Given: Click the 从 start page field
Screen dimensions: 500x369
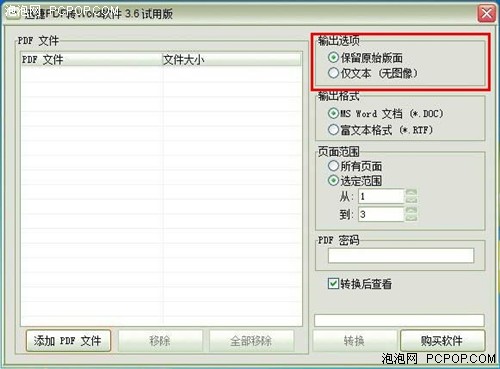Looking at the screenshot, I should click(x=381, y=196).
